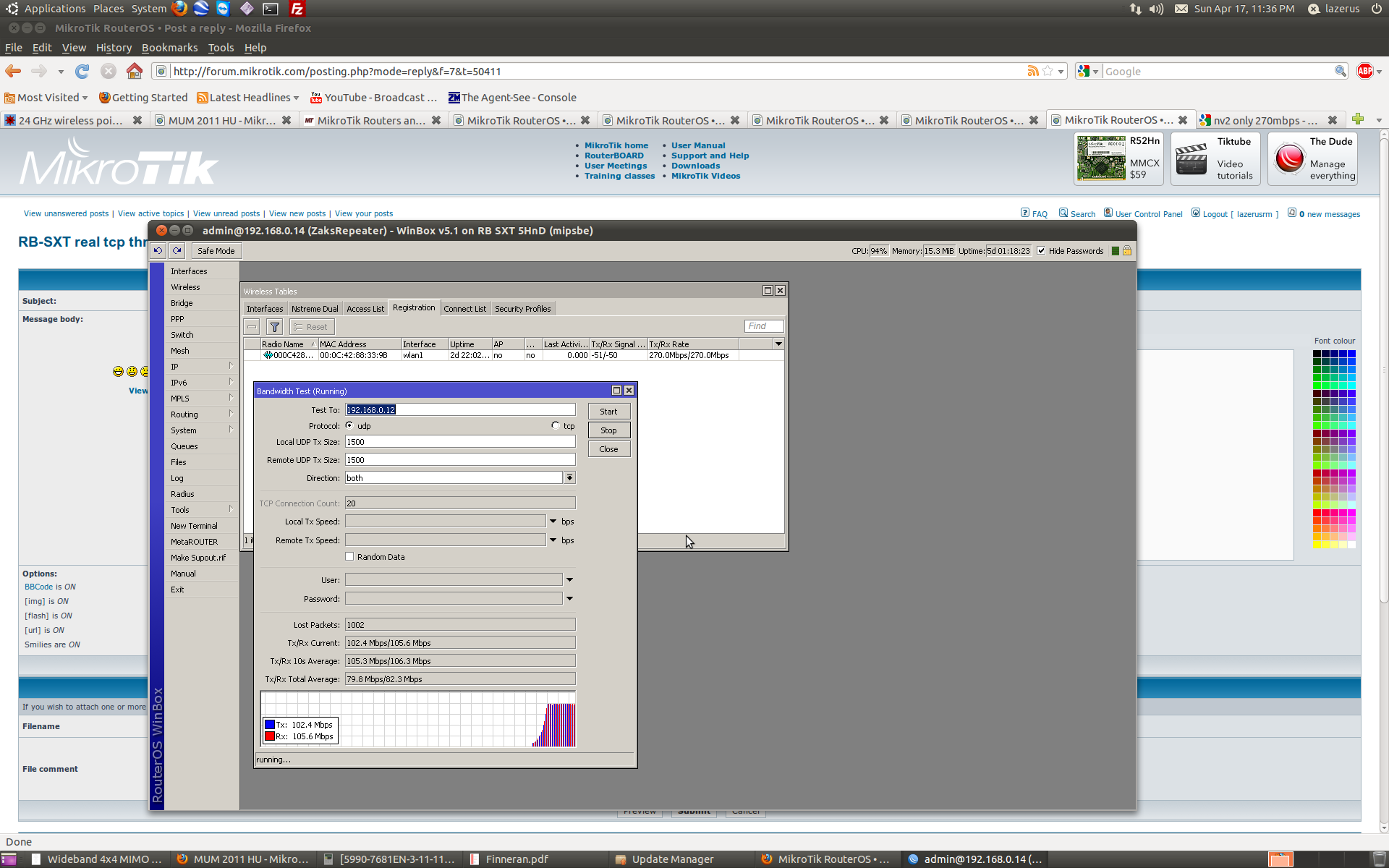Viewport: 1389px width, 868px height.
Task: Uncheck the Hide Passwords checkbox
Action: pos(1041,251)
